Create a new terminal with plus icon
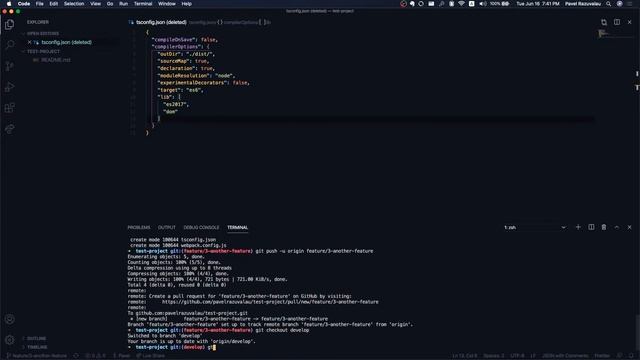The width and height of the screenshot is (640, 360). (x=578, y=227)
